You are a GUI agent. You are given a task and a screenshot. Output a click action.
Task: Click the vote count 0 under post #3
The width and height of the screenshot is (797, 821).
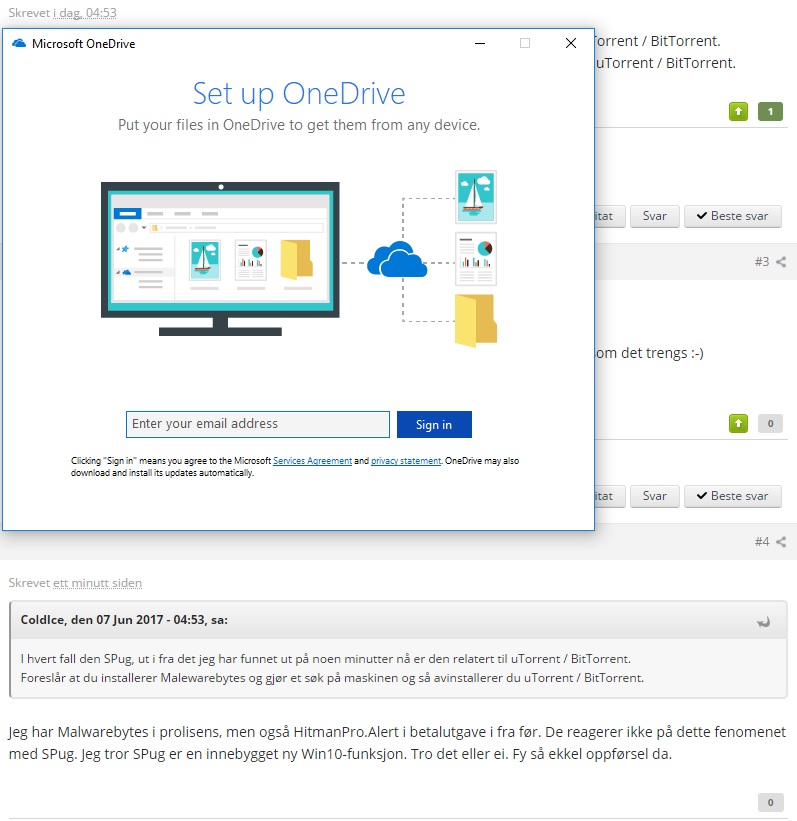point(770,423)
